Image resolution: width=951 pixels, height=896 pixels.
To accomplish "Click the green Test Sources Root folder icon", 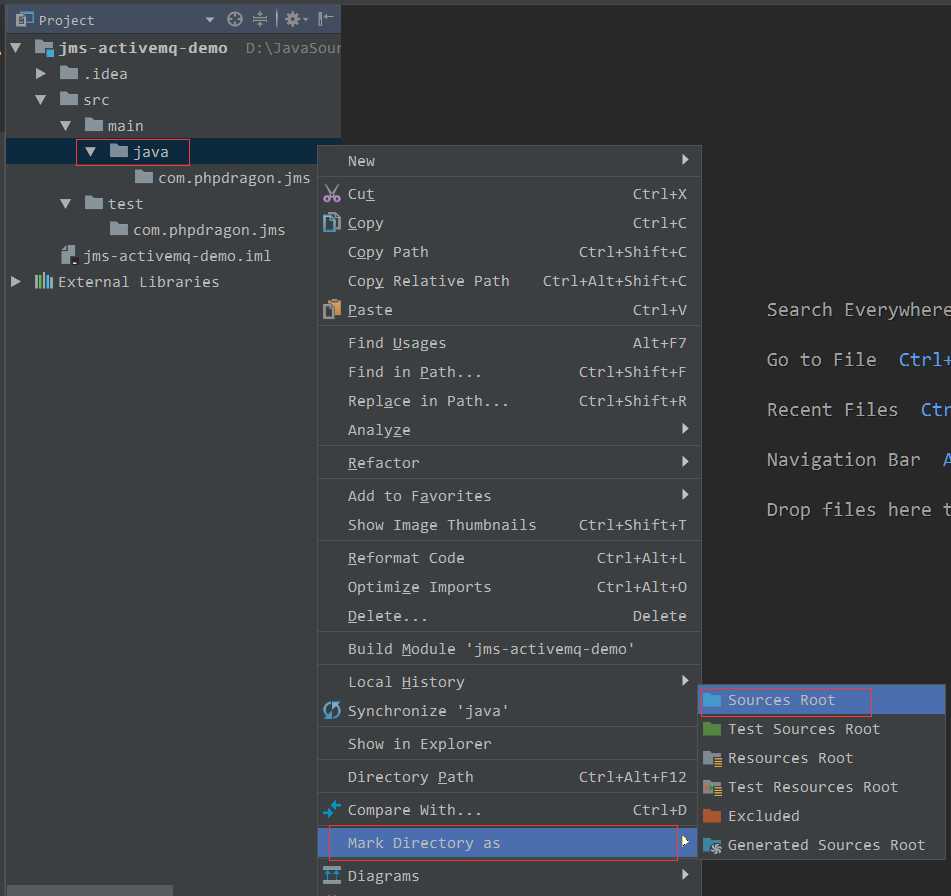I will click(712, 729).
